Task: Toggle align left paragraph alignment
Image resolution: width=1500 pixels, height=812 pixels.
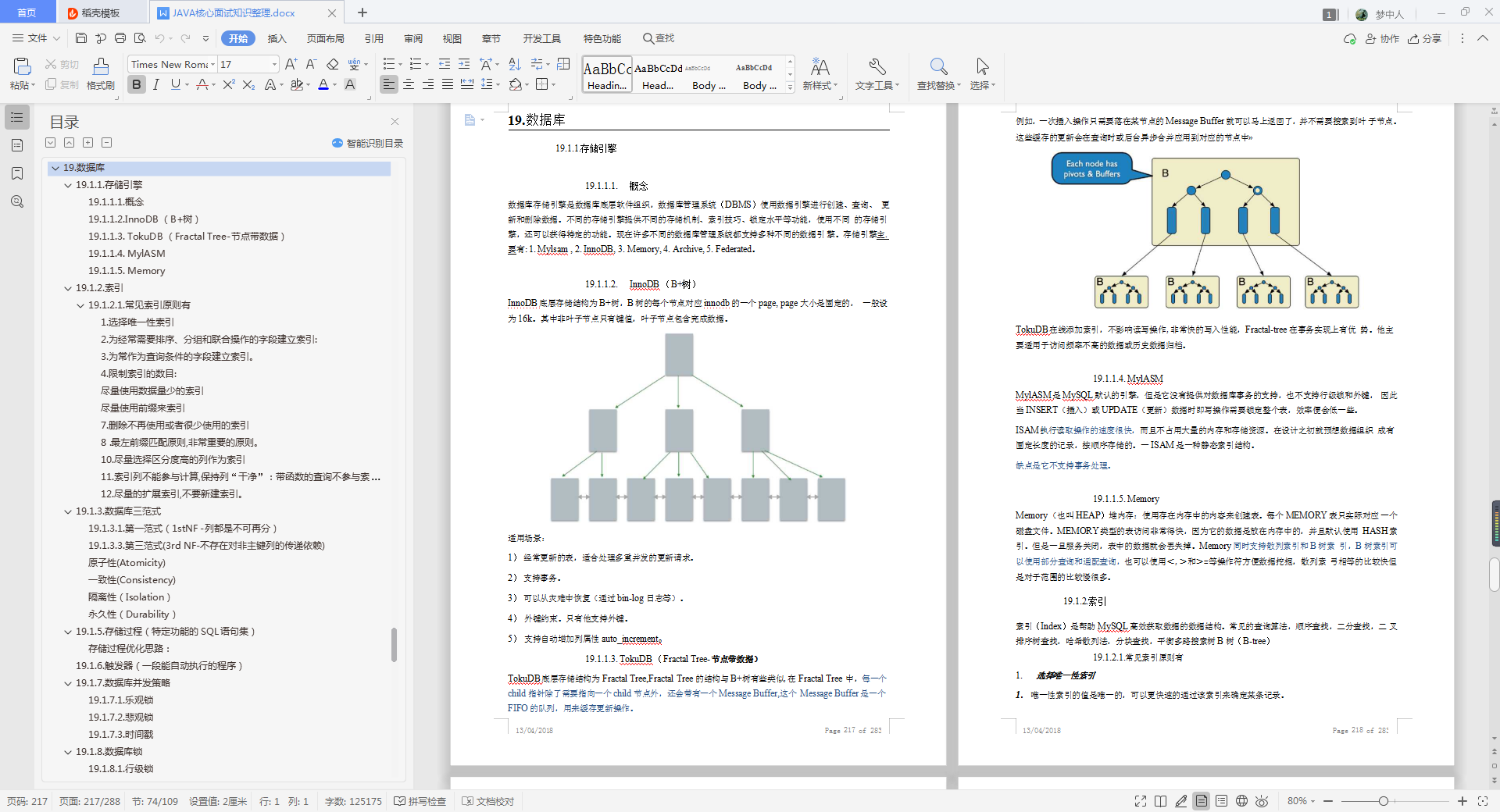Action: [389, 84]
